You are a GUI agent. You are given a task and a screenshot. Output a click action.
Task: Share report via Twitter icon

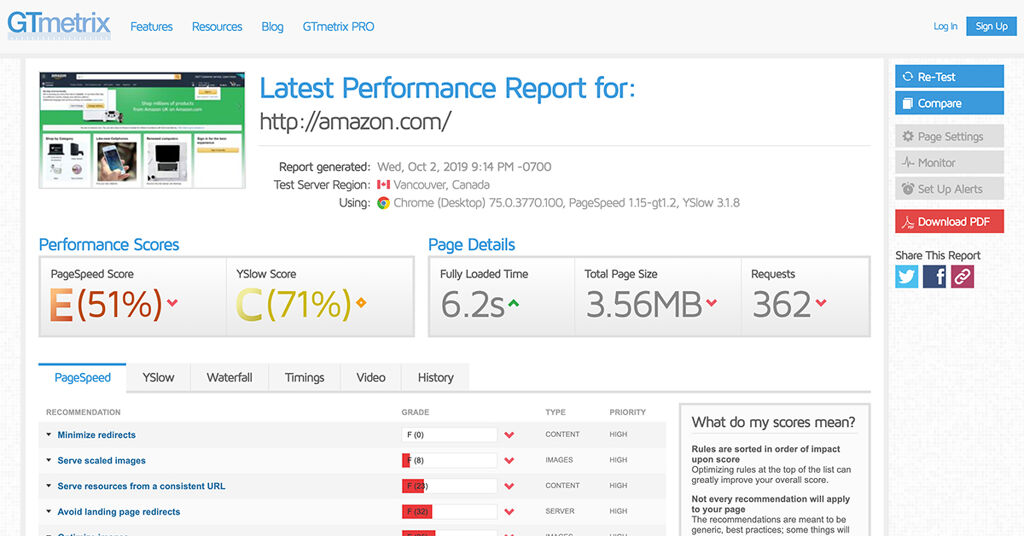(906, 277)
